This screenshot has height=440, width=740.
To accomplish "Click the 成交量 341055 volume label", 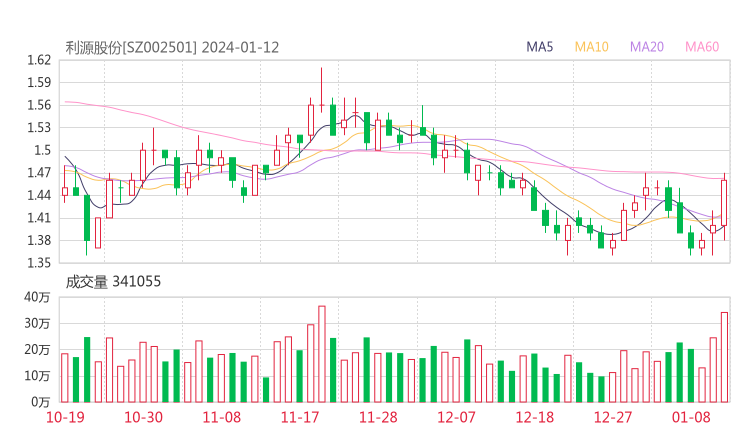I will point(113,282).
